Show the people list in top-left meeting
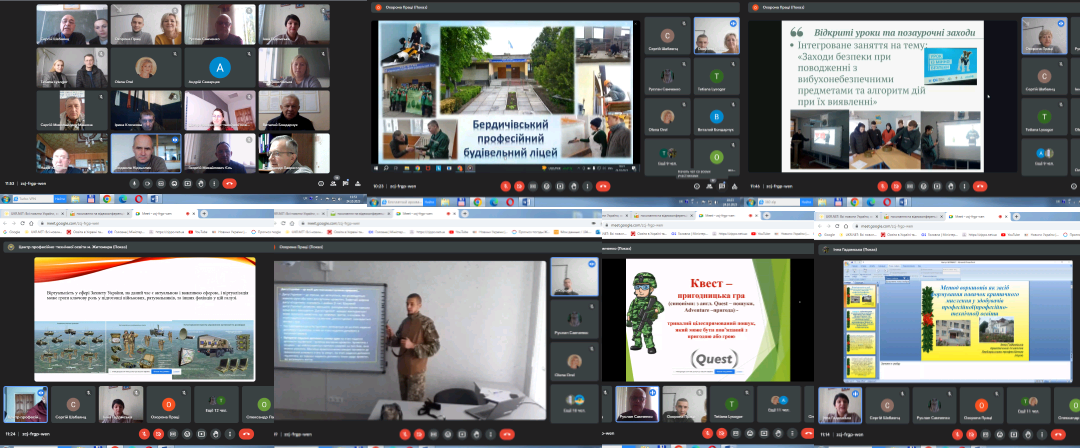 pyautogui.click(x=333, y=184)
